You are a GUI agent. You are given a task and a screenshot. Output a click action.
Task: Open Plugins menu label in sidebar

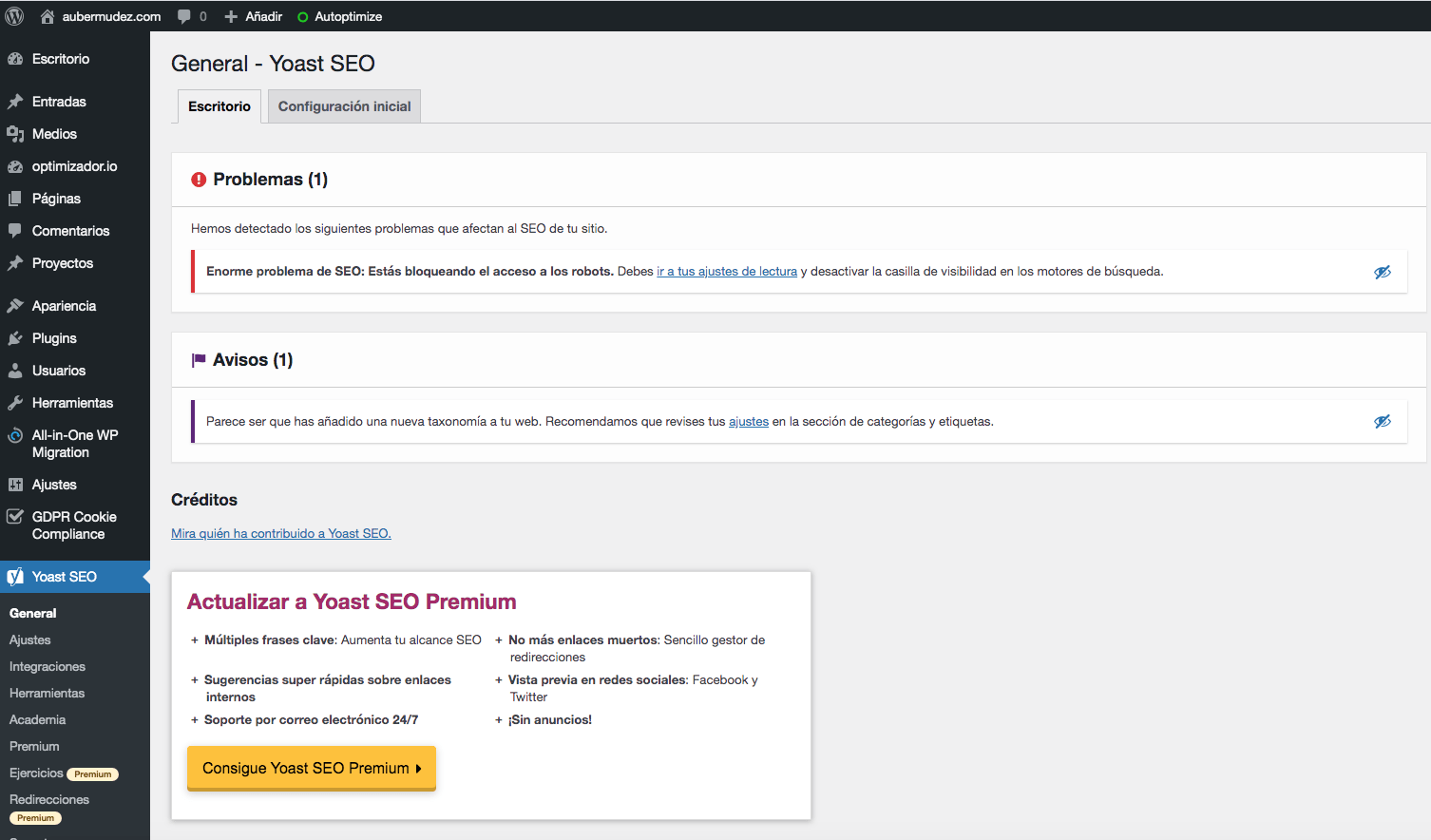pos(54,338)
